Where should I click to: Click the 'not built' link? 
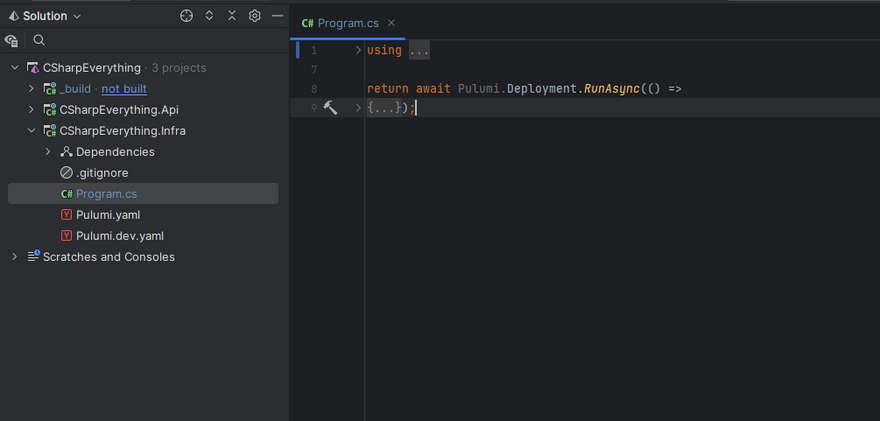124,89
